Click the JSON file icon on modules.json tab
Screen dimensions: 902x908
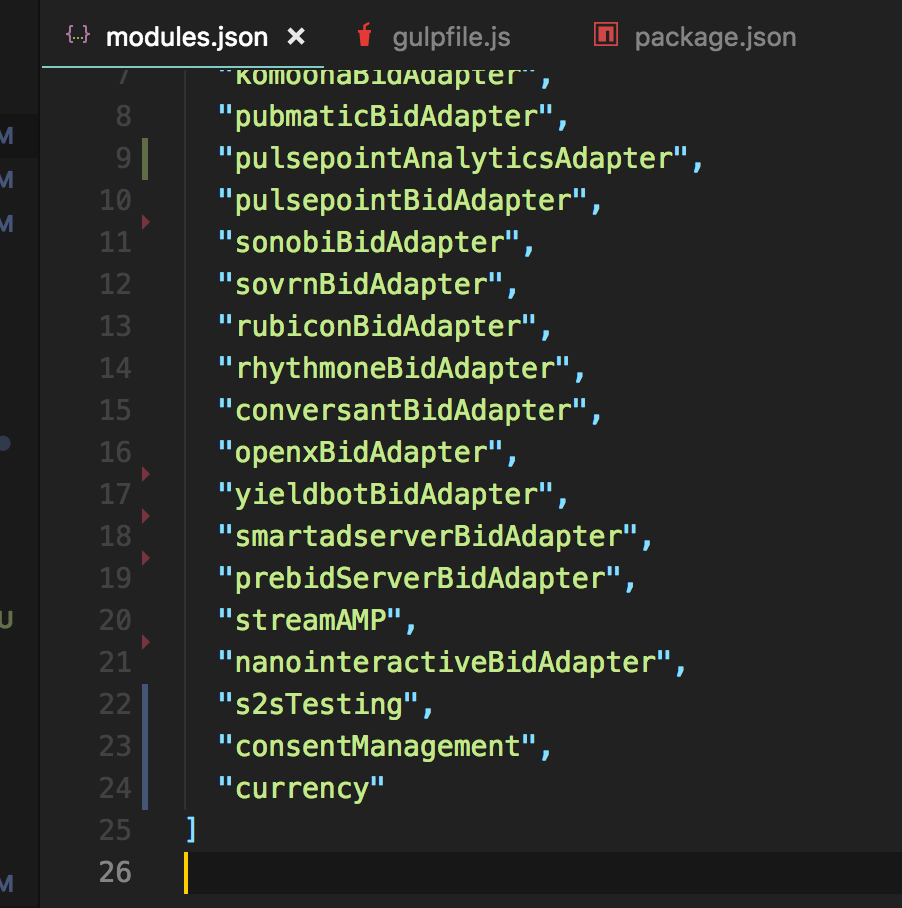[78, 36]
